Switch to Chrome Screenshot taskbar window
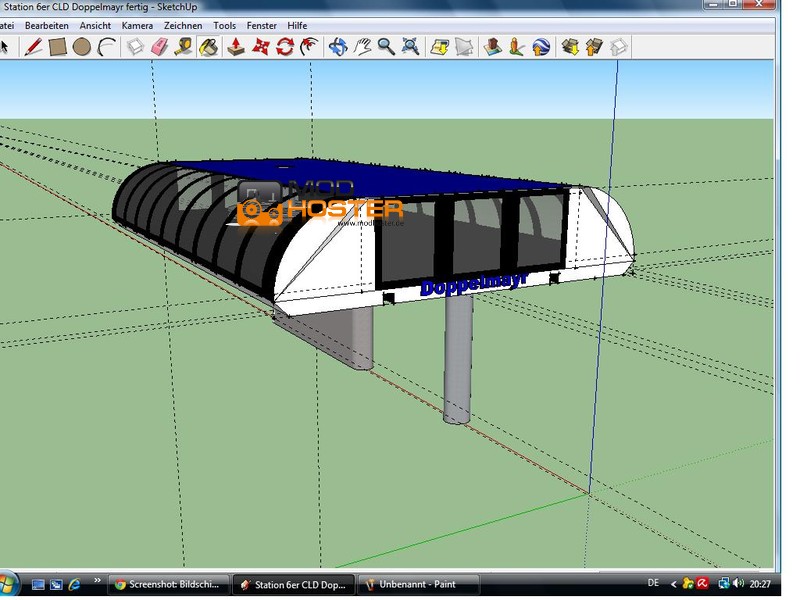800x600 pixels. pos(168,584)
